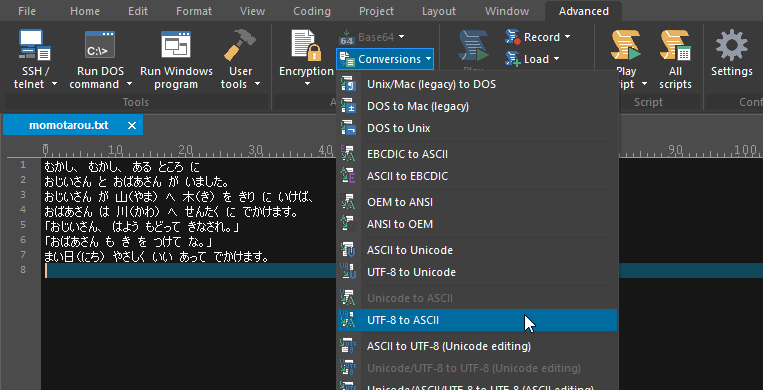This screenshot has width=763, height=390.
Task: Choose OEM to ANSI conversion
Action: click(477, 202)
